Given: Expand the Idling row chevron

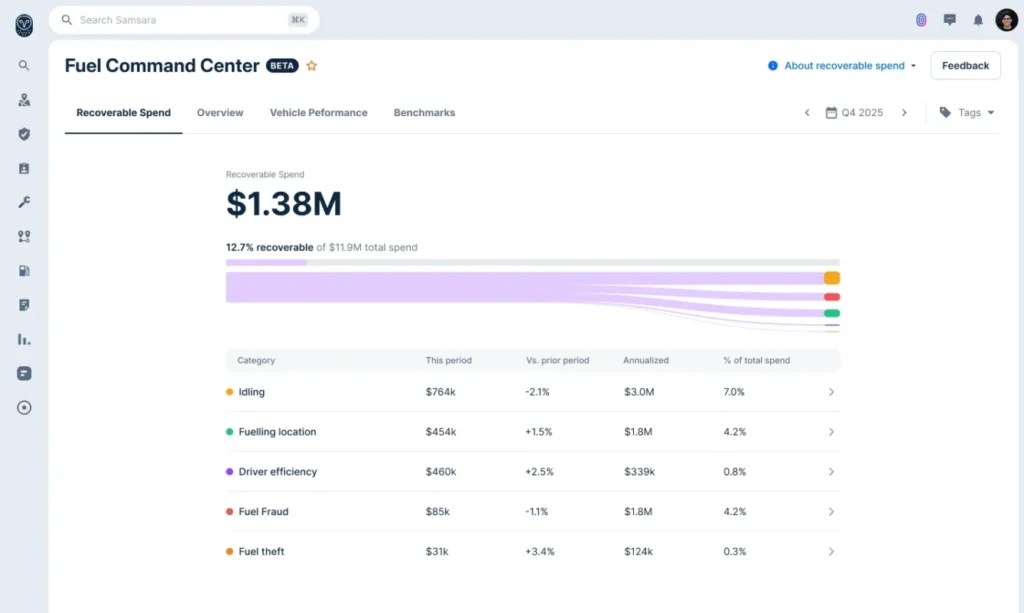Looking at the screenshot, I should tap(831, 392).
